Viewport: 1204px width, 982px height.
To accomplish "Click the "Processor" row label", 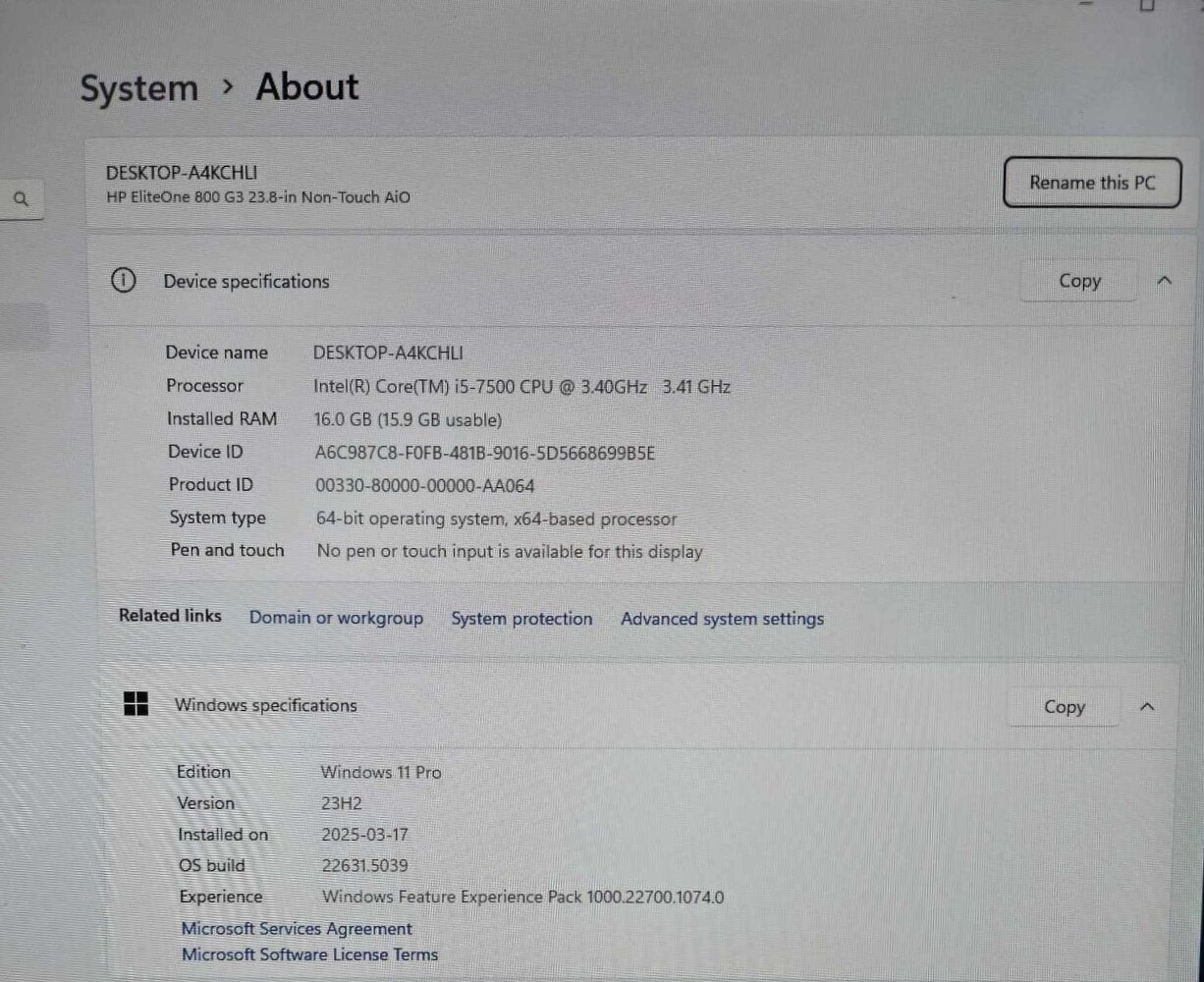I will coord(204,386).
